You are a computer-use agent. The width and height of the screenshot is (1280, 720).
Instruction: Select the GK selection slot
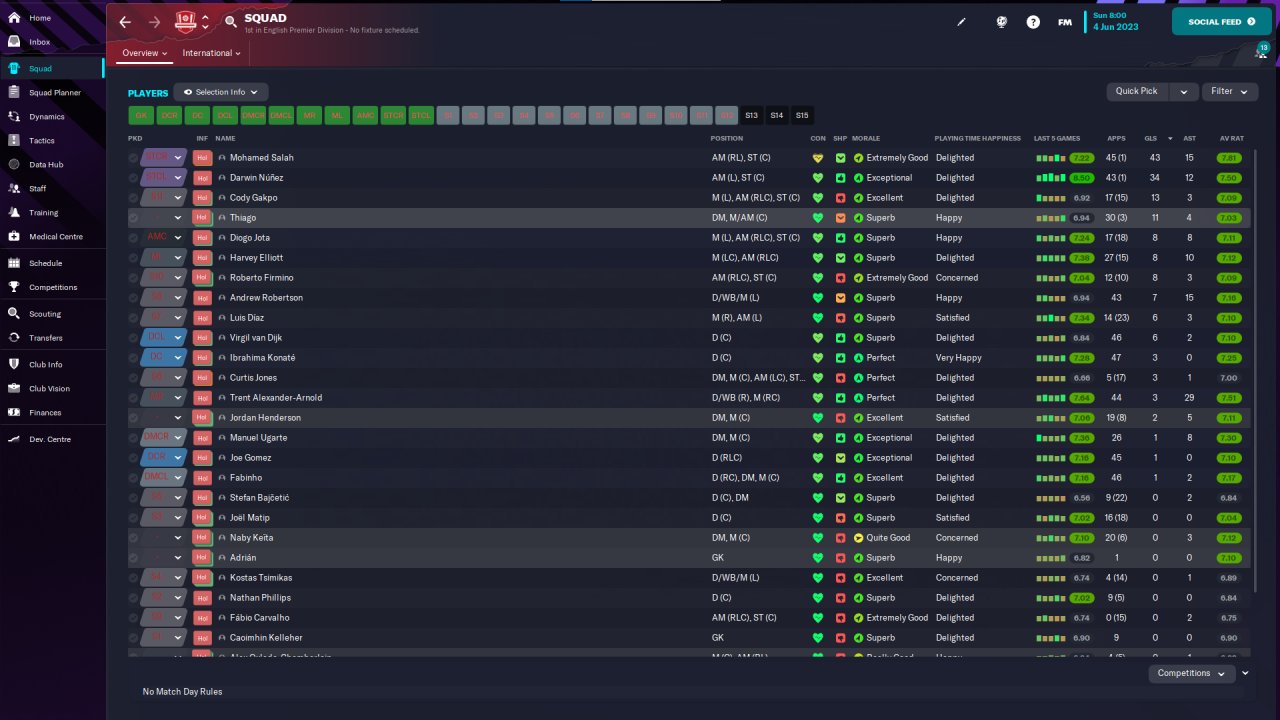pos(141,115)
